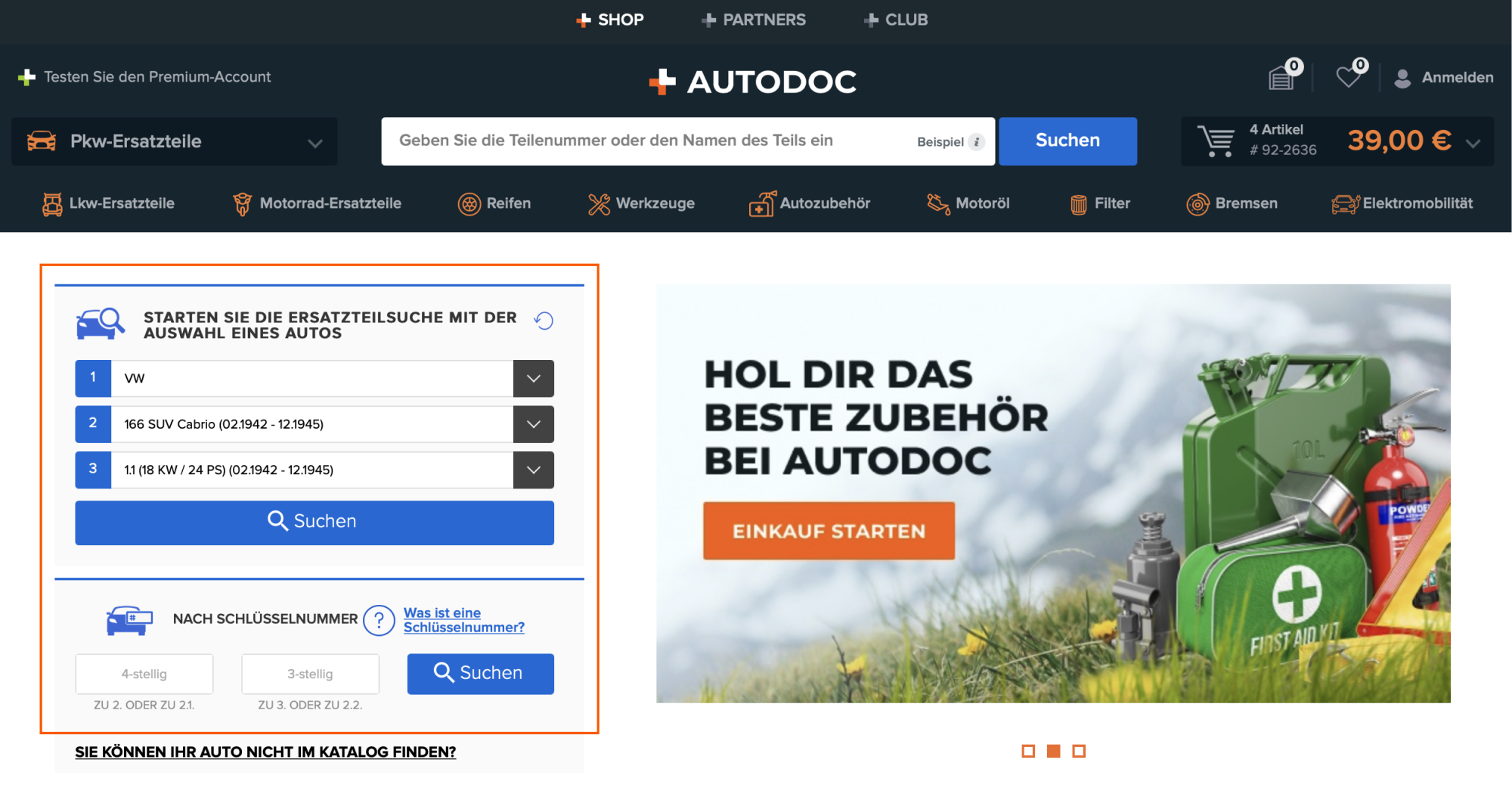Reset car selection with refresh icon

click(x=544, y=321)
